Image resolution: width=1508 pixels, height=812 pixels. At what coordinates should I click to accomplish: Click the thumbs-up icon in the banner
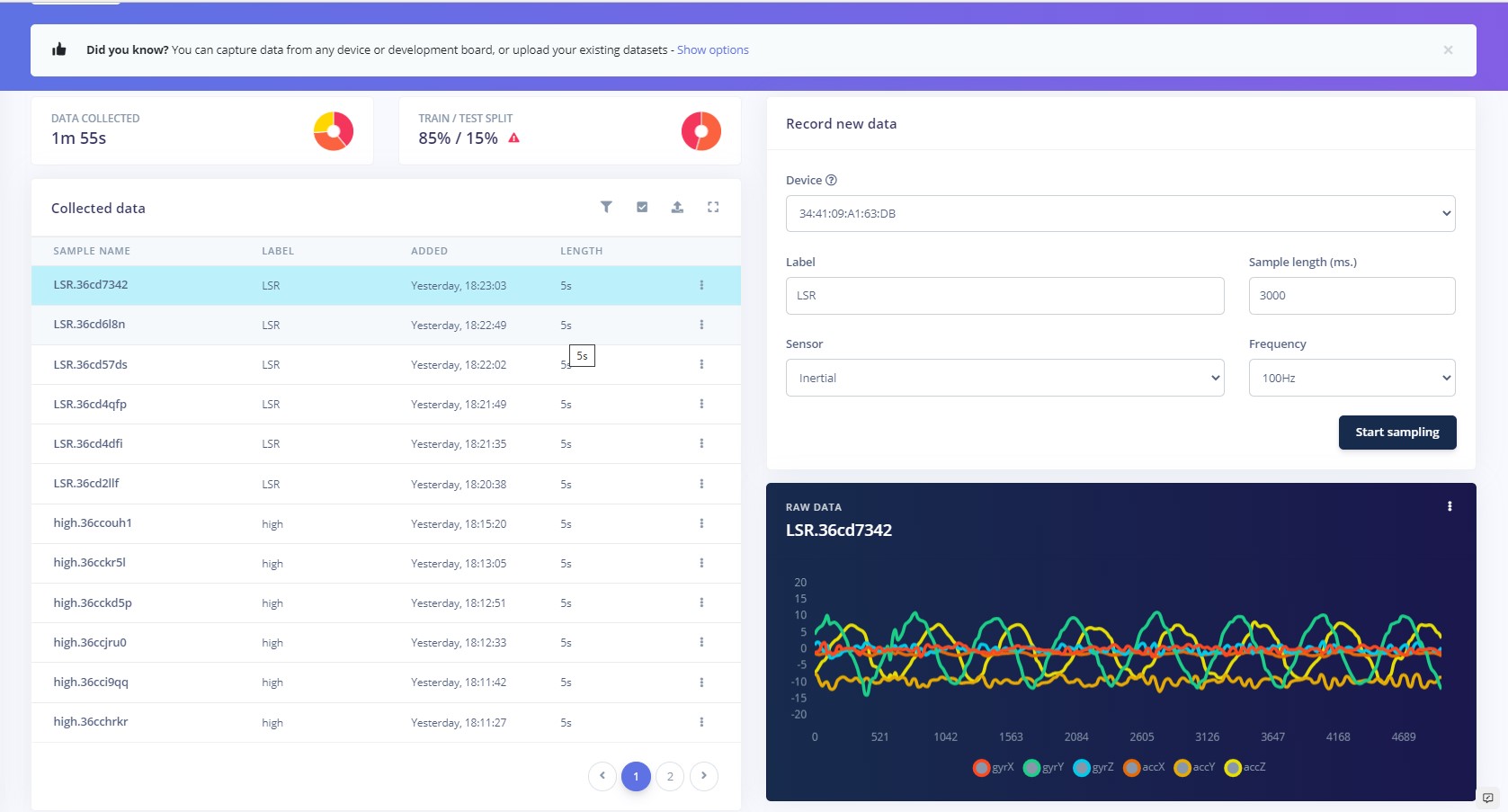59,49
